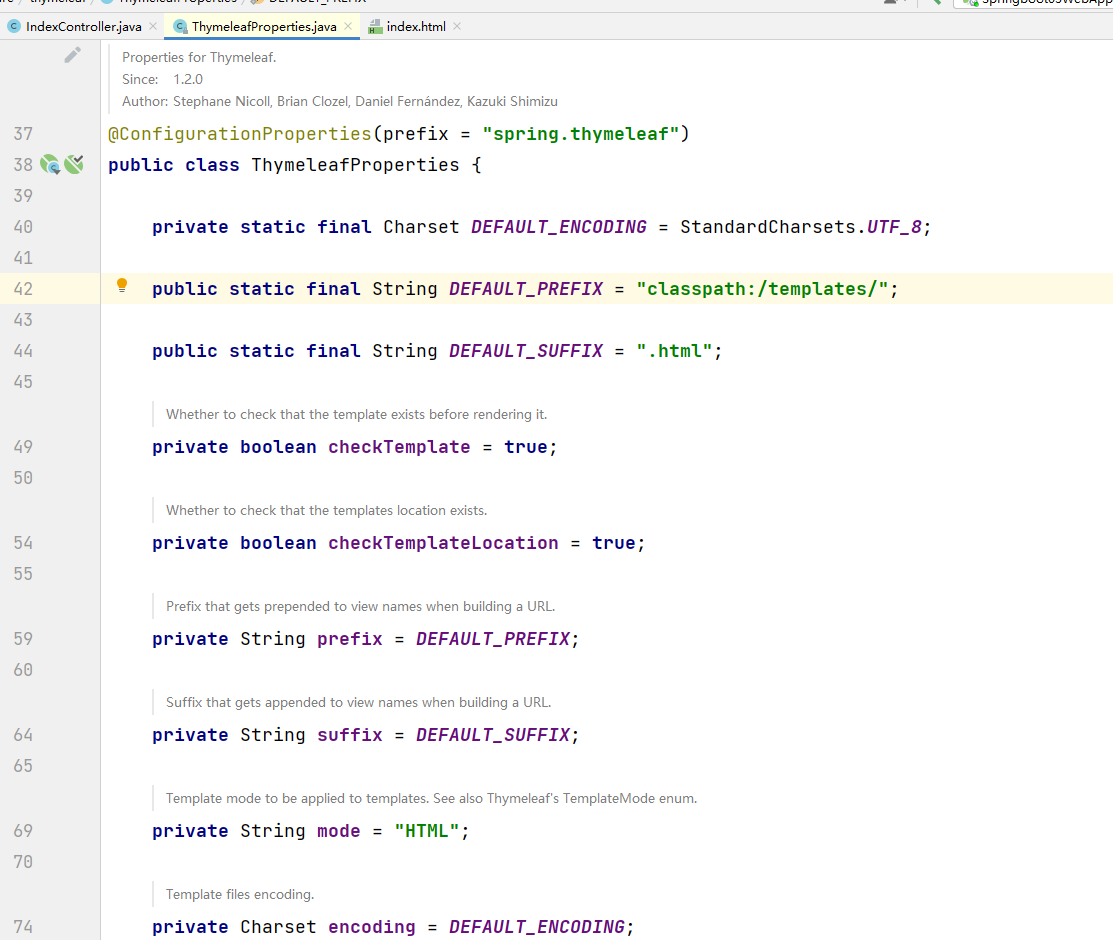Click ThymeleafProperties class name on line 38

[x=355, y=165]
